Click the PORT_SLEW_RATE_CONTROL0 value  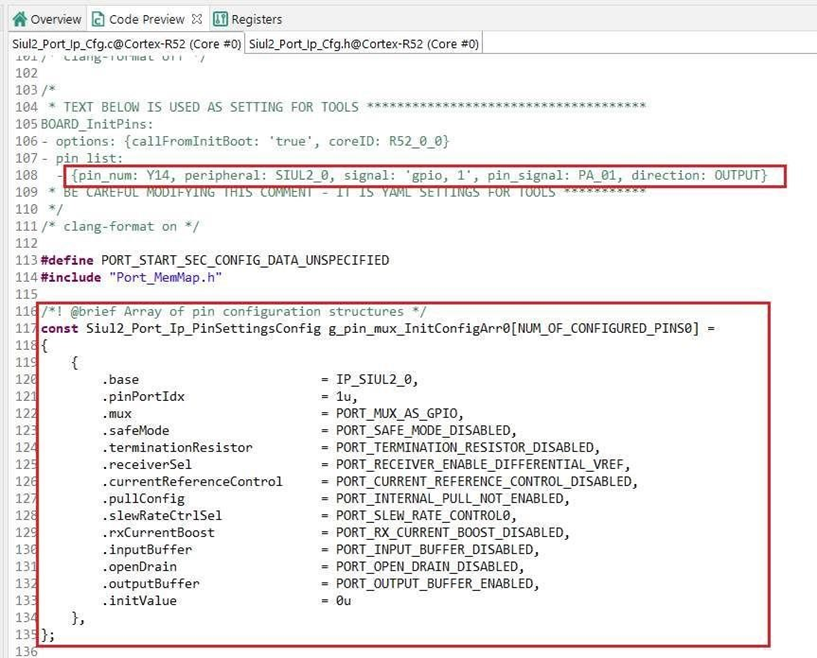[426, 516]
